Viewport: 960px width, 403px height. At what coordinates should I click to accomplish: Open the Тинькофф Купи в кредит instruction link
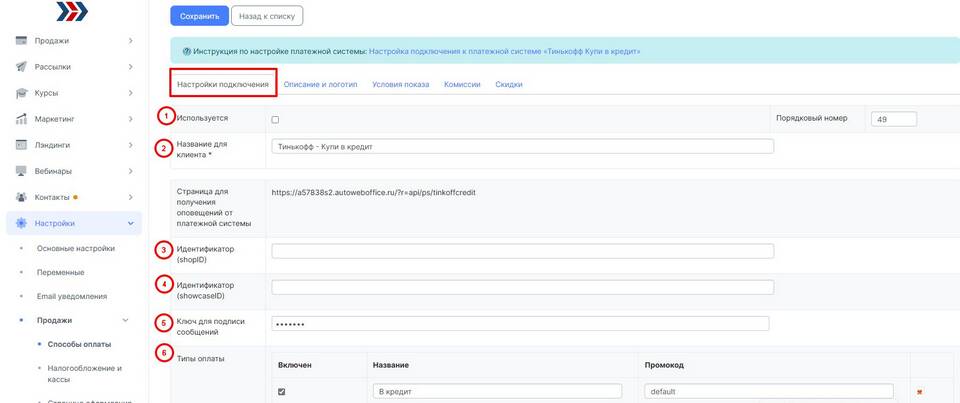pos(504,52)
